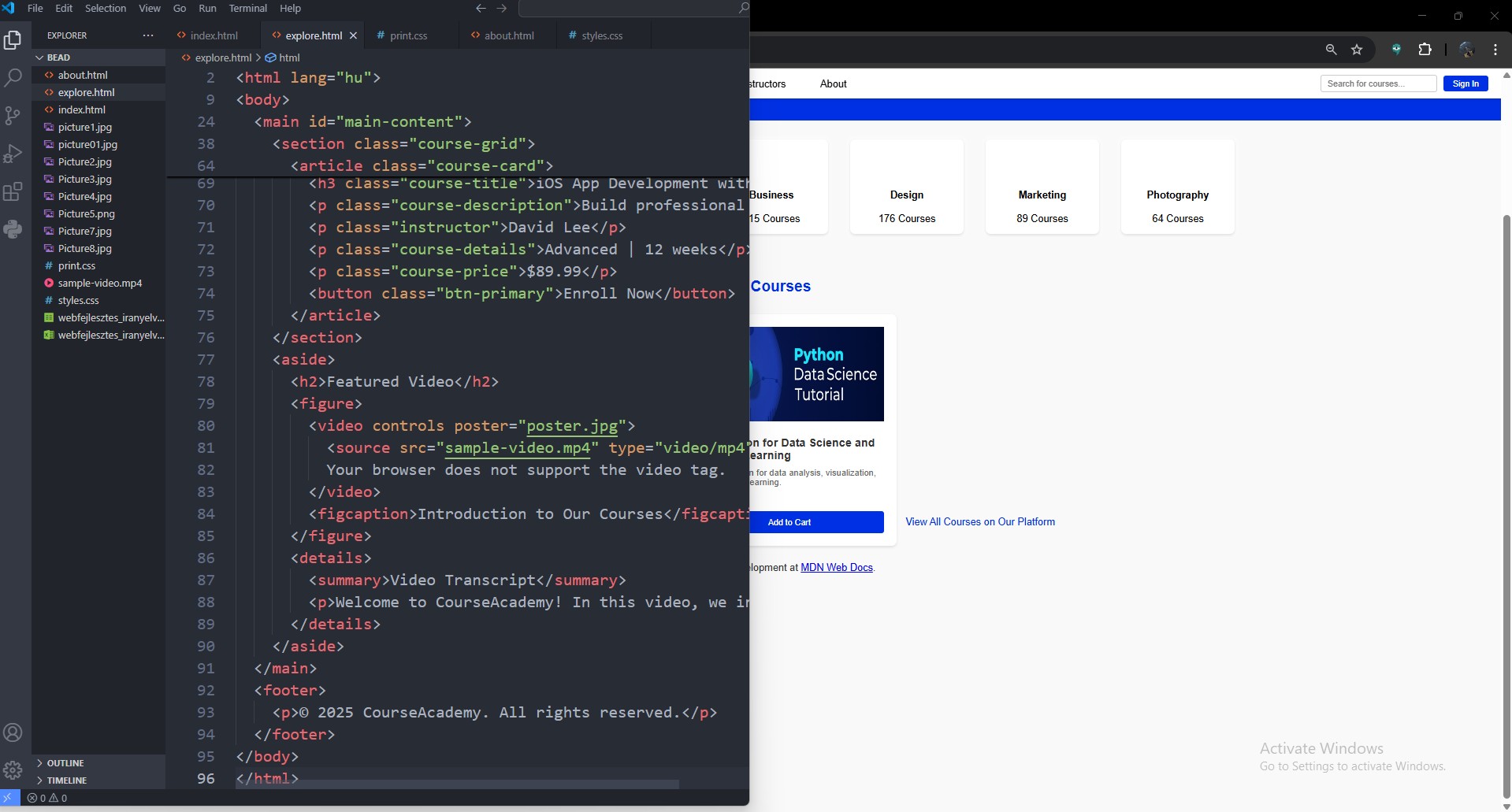This screenshot has height=812, width=1512.
Task: Click the editor horizontal scrollbar
Action: tap(457, 784)
